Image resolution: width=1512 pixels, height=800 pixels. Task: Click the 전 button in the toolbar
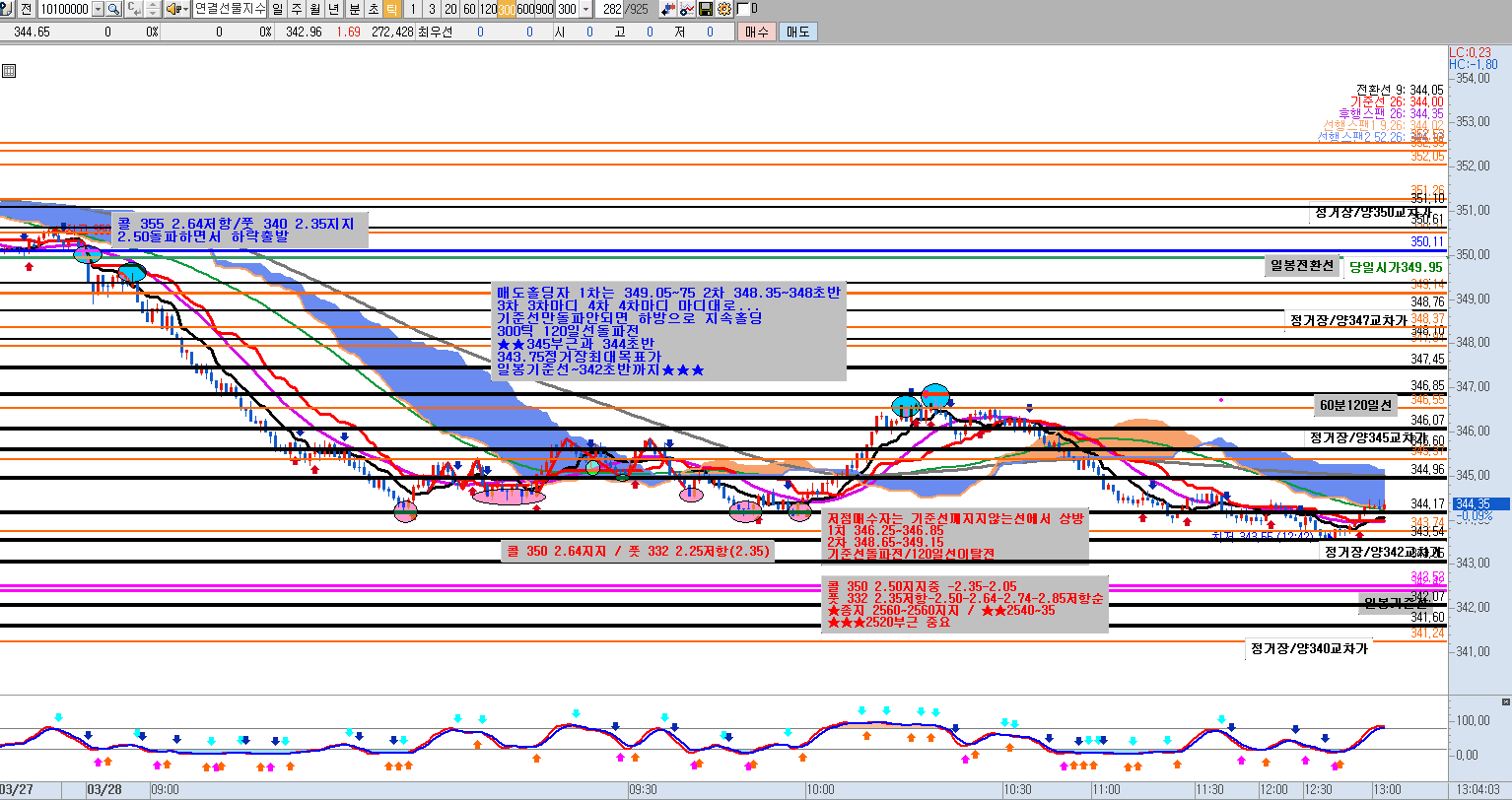(x=27, y=9)
